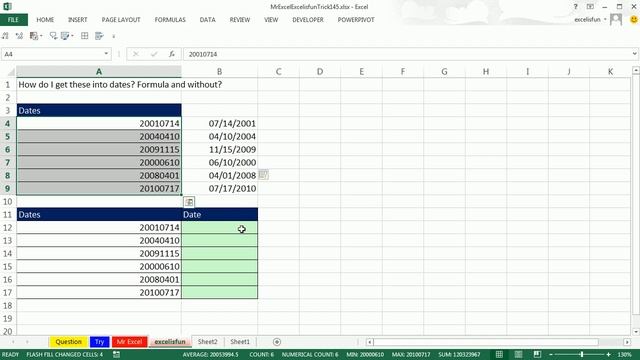The width and height of the screenshot is (640, 360).
Task: Click the macro recording icon in status bar
Action: pos(116,354)
